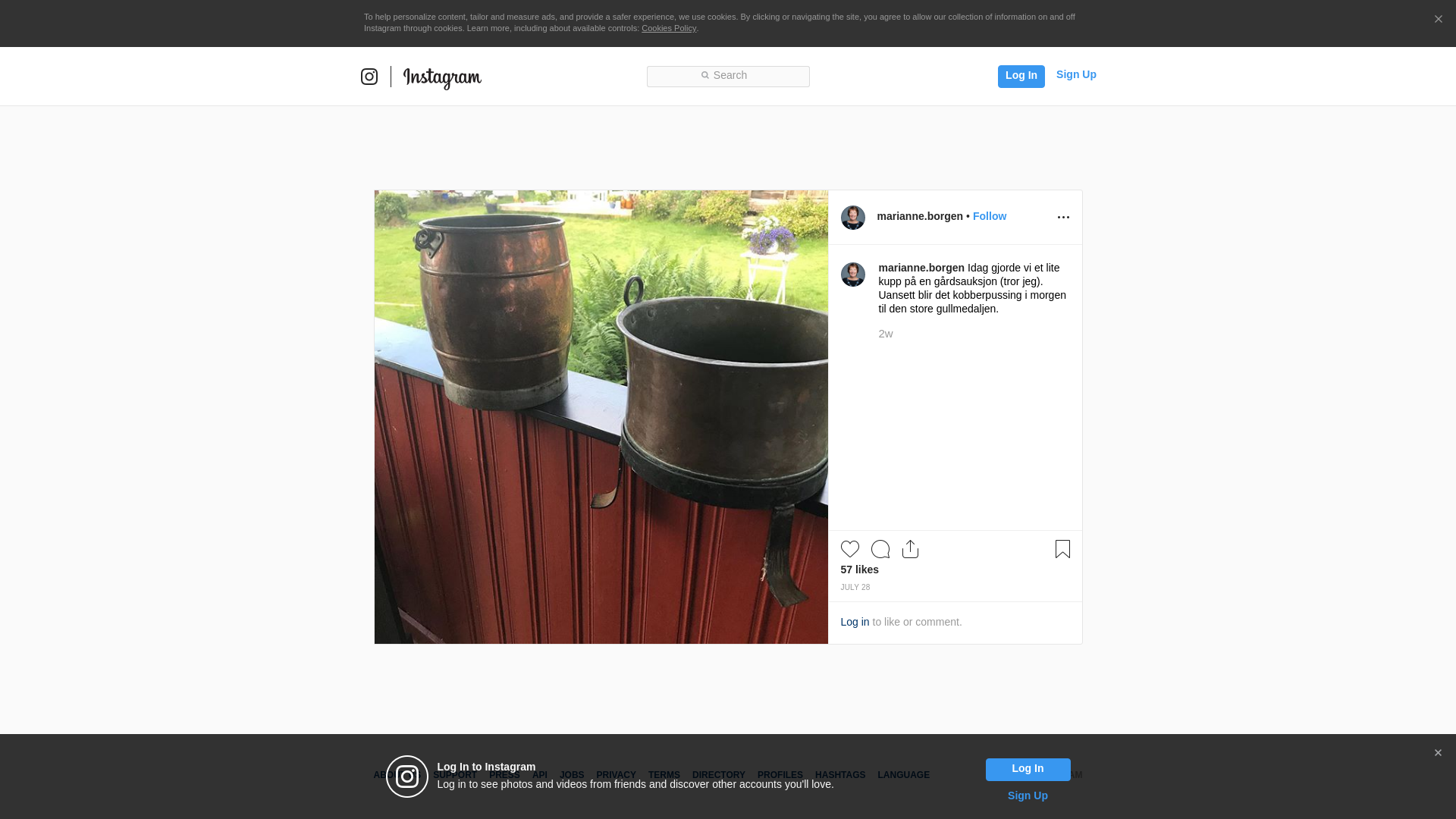
Task: Click Sign Up link in bottom banner
Action: pyautogui.click(x=1028, y=795)
